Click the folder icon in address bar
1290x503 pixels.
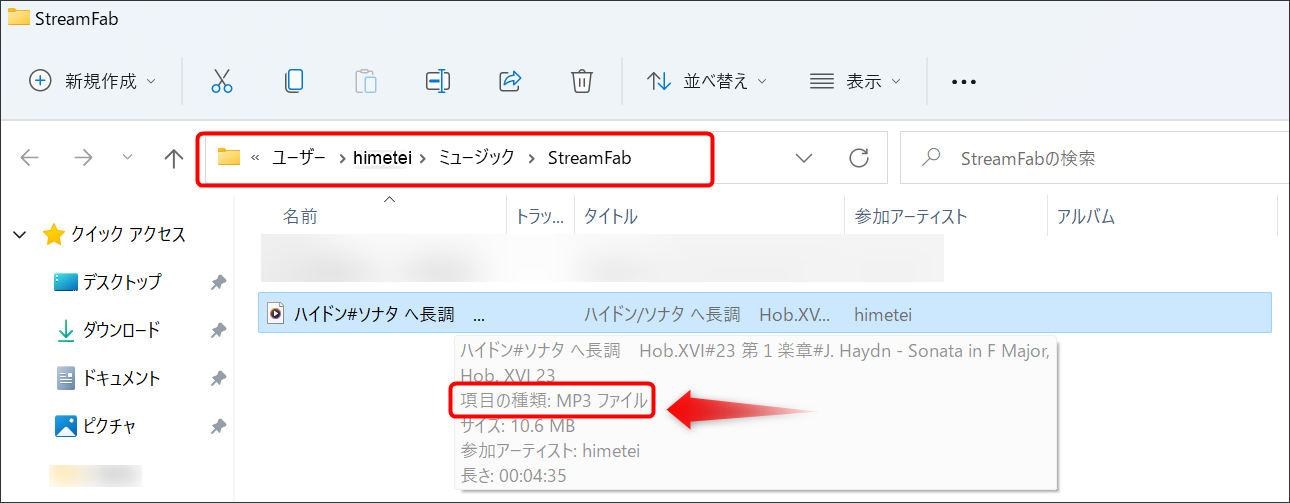coord(230,157)
